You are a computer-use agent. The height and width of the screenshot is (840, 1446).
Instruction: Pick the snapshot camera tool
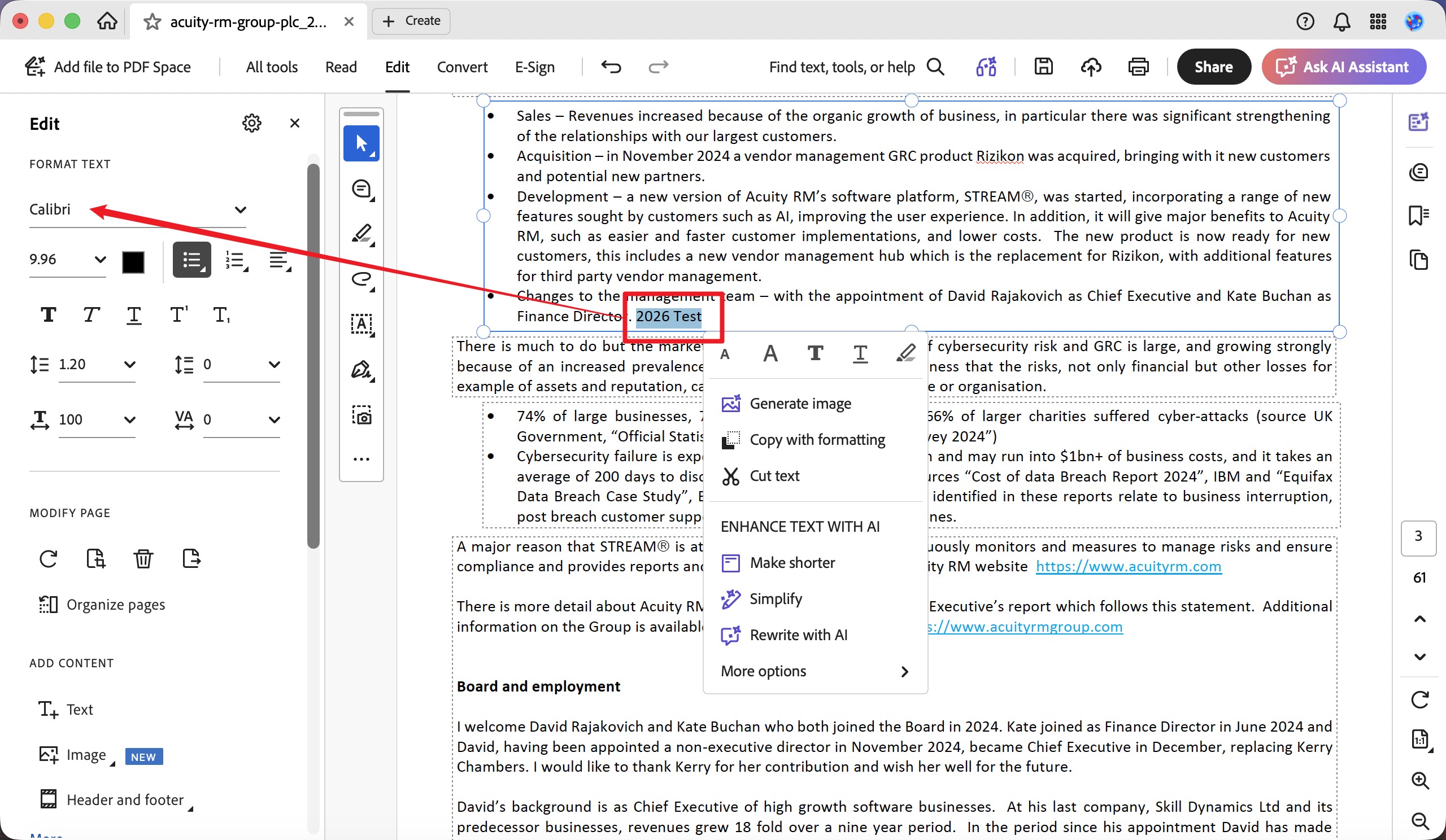362,414
